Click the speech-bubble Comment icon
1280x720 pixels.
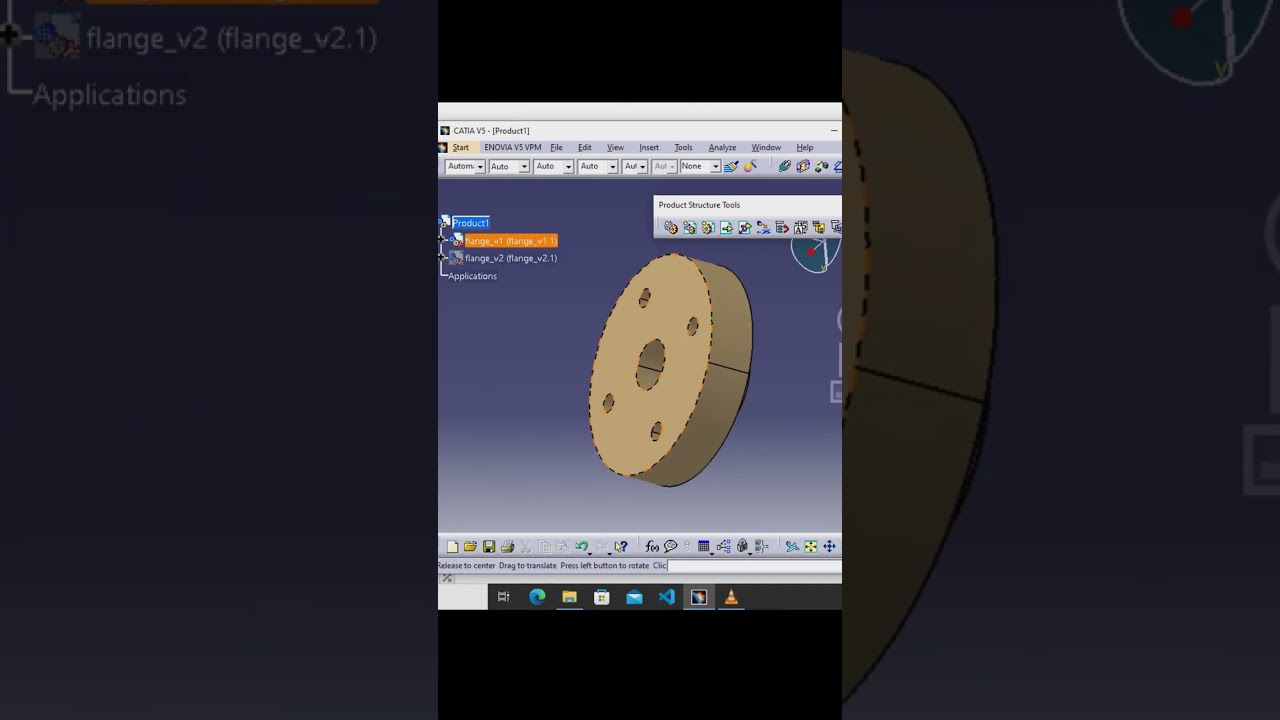click(671, 547)
